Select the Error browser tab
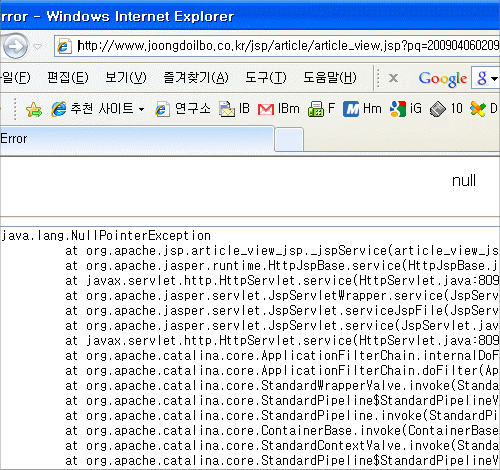500x470 pixels. (x=137, y=139)
